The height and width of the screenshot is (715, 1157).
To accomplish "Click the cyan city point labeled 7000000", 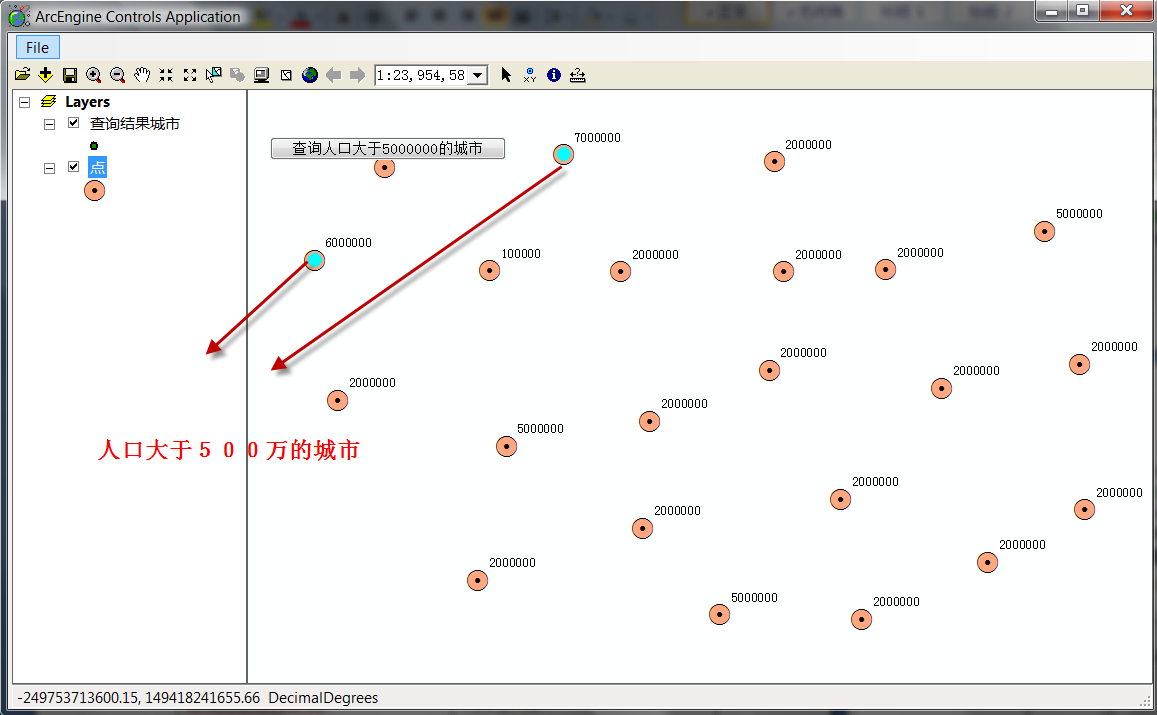I will coord(564,154).
